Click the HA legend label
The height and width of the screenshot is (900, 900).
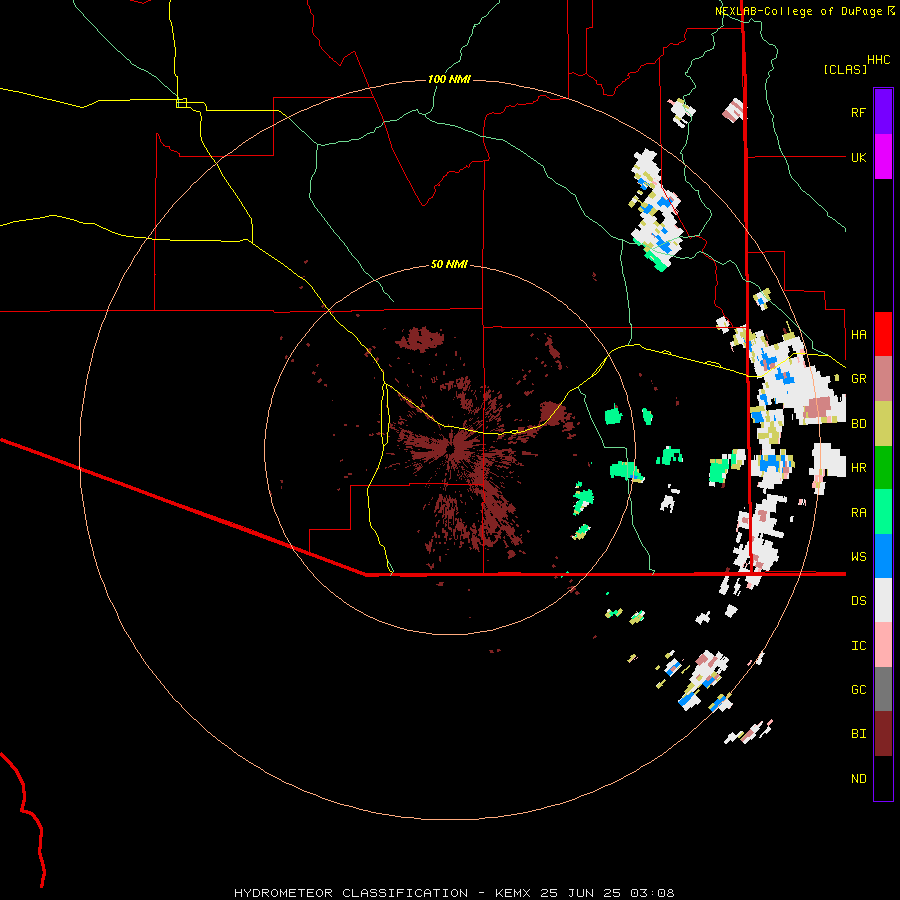(x=858, y=334)
